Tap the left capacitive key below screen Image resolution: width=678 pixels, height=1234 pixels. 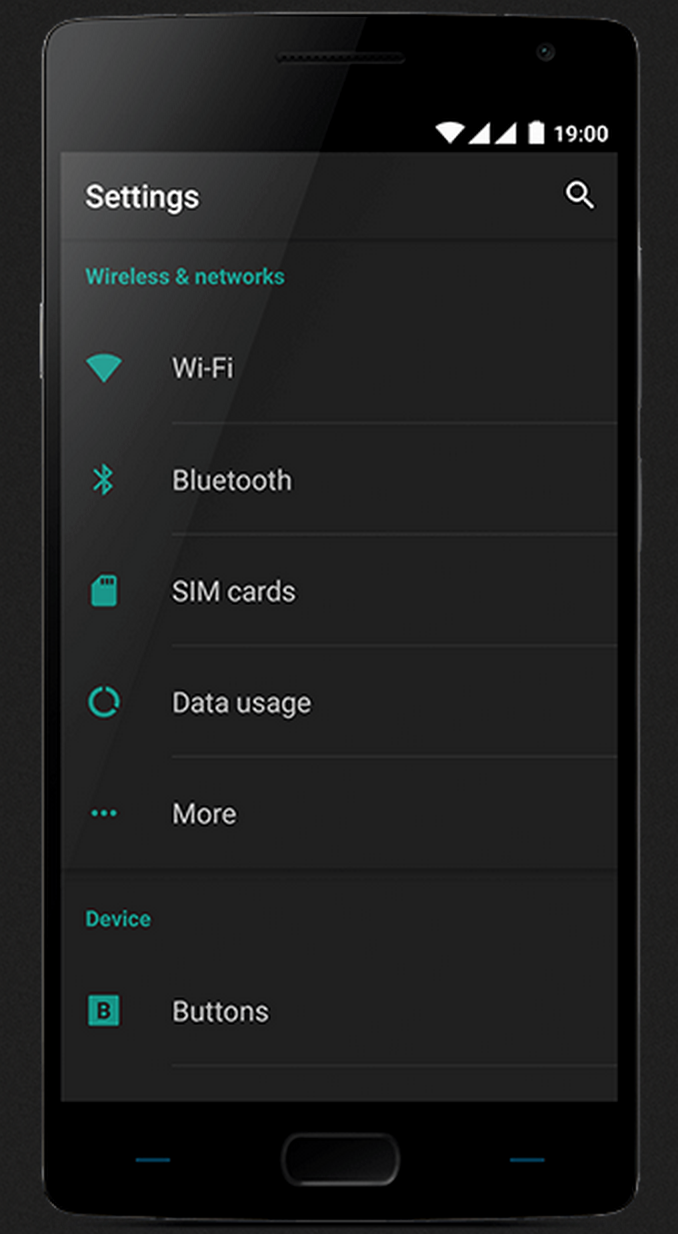coord(152,1160)
